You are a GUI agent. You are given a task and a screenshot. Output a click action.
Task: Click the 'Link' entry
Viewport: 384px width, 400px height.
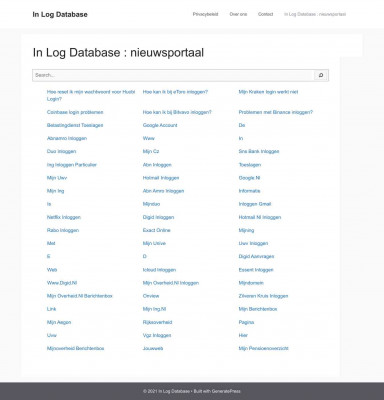coord(51,309)
